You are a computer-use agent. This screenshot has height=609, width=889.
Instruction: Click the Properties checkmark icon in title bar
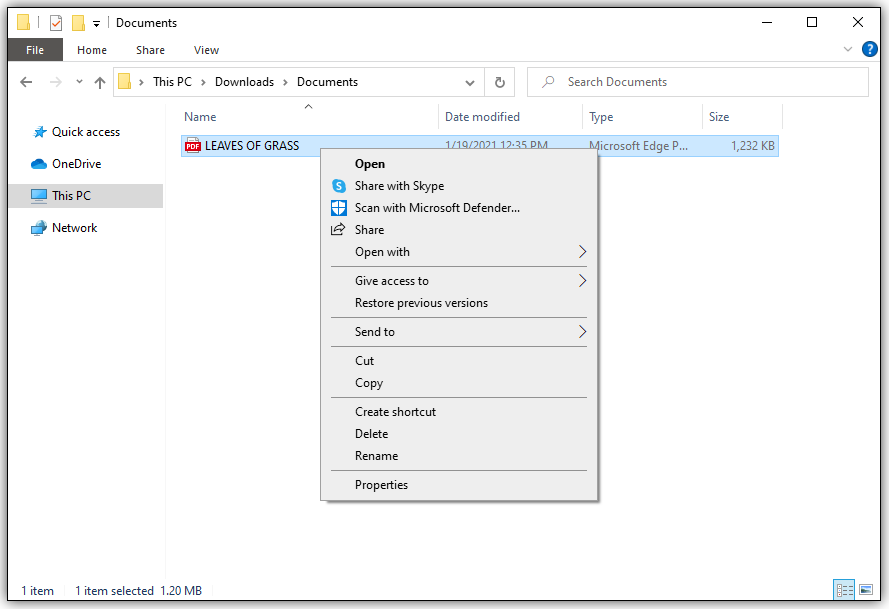[x=56, y=23]
